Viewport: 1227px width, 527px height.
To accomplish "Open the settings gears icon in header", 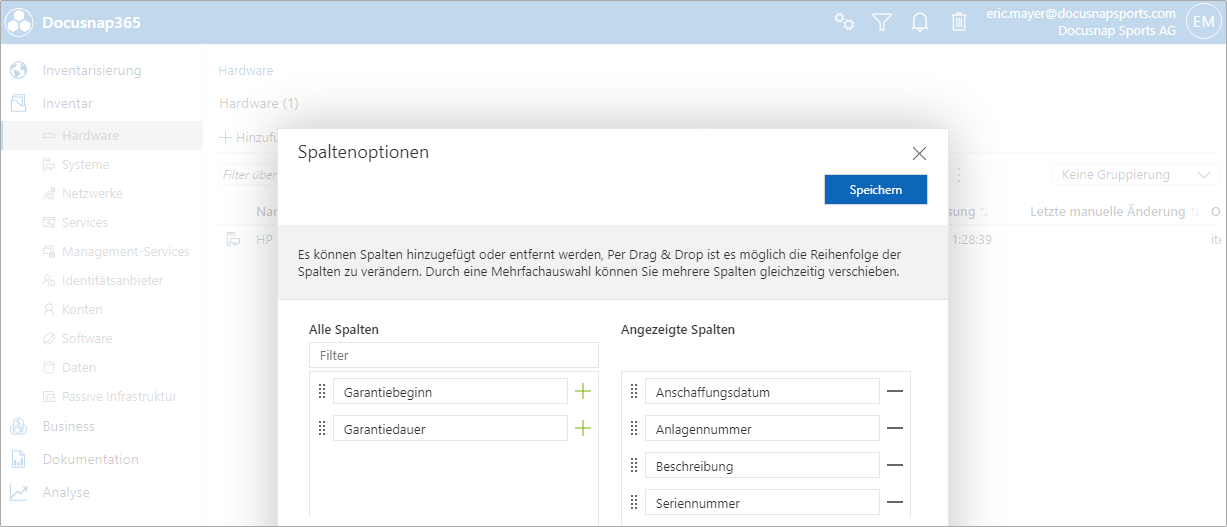I will click(x=844, y=22).
